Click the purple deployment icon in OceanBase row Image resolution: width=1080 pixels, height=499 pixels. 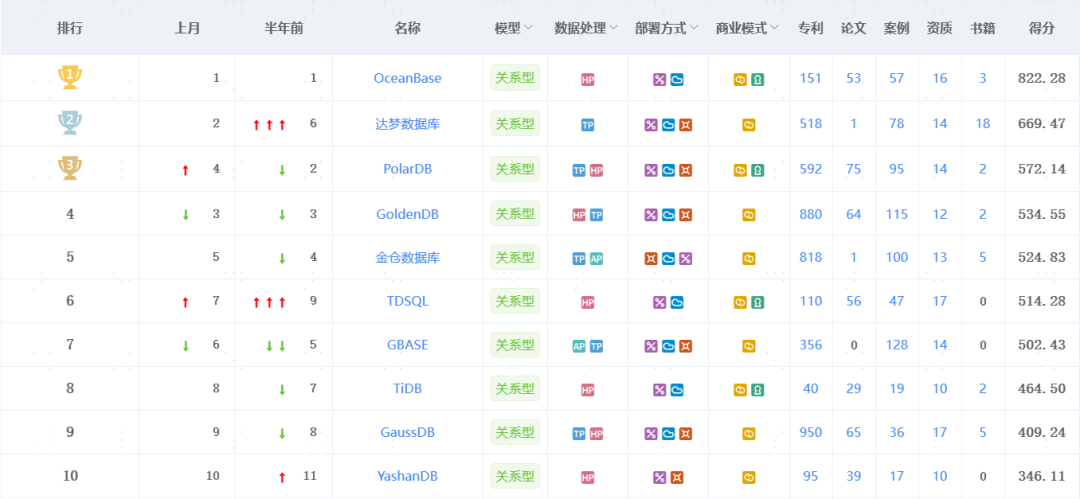[659, 79]
